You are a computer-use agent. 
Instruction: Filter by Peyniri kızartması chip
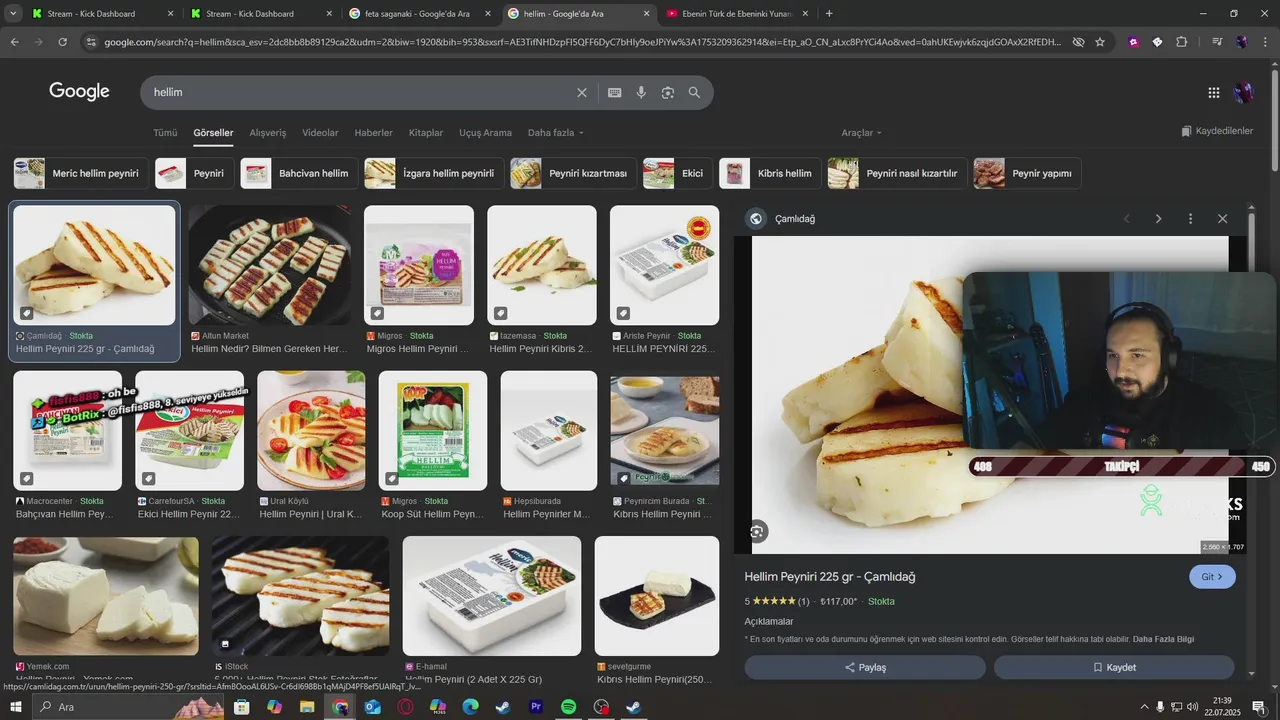click(x=573, y=173)
